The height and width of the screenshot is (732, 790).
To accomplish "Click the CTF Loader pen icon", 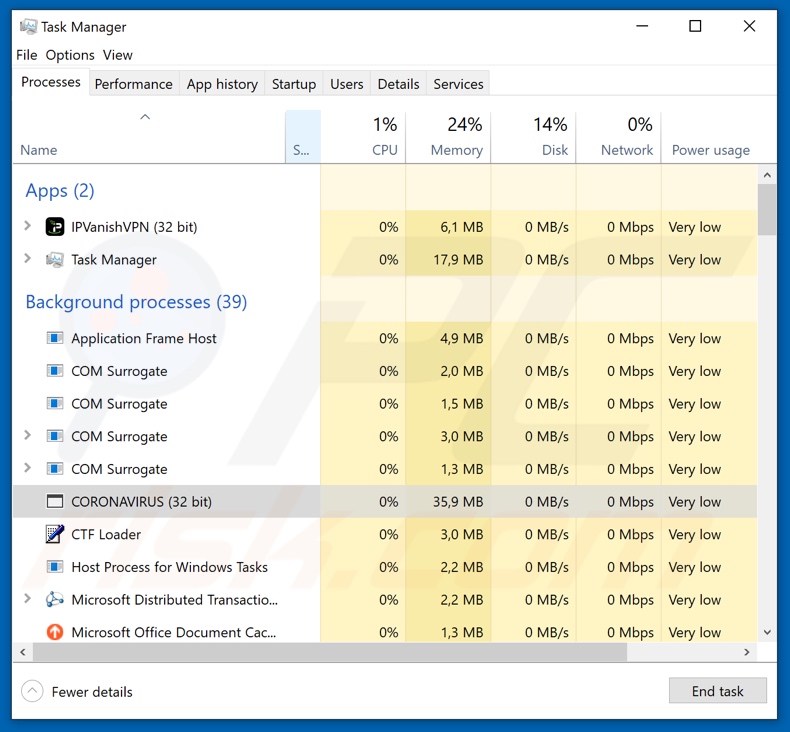I will point(54,534).
